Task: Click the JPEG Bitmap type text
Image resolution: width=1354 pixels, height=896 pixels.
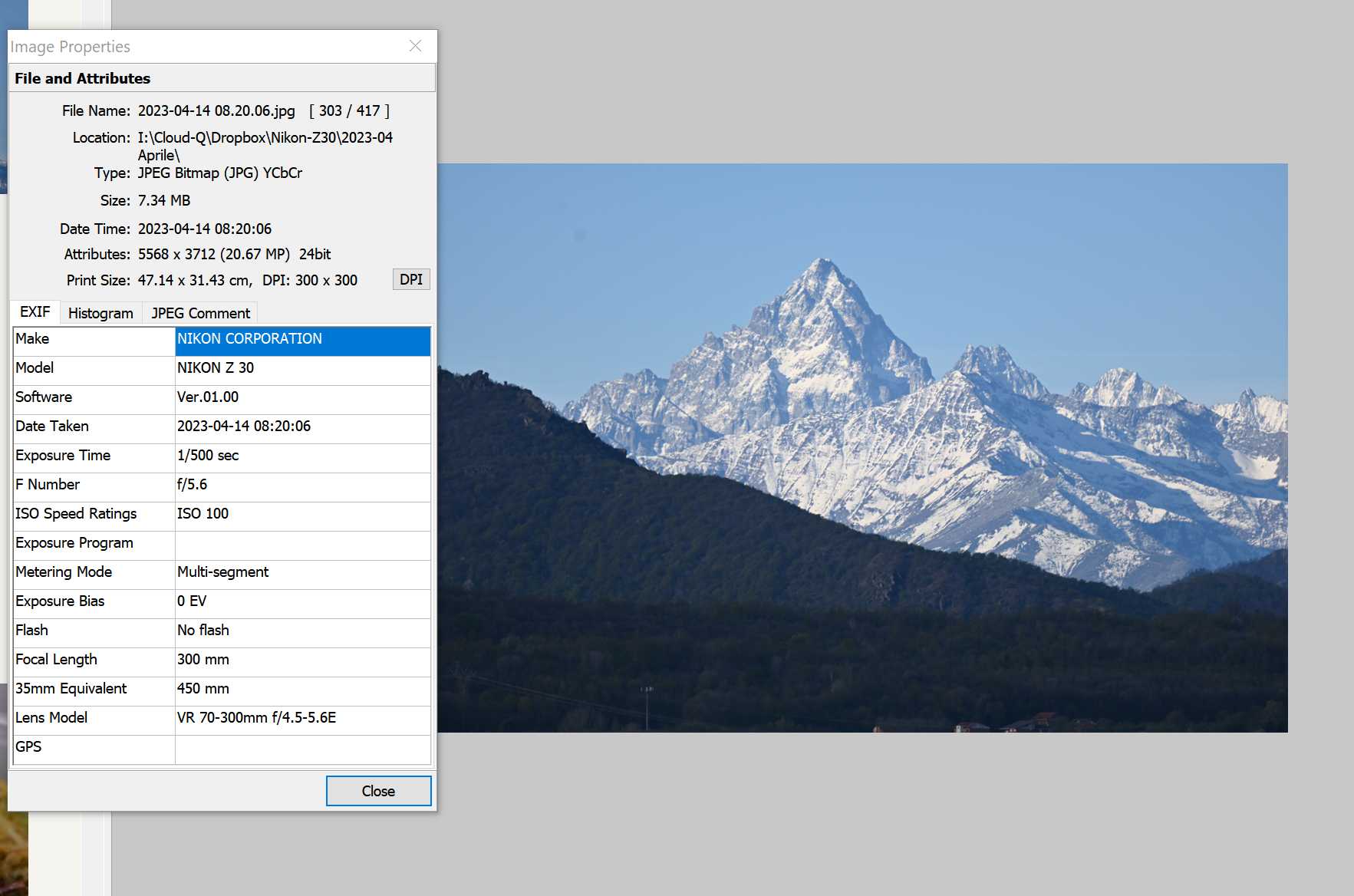Action: coord(220,173)
